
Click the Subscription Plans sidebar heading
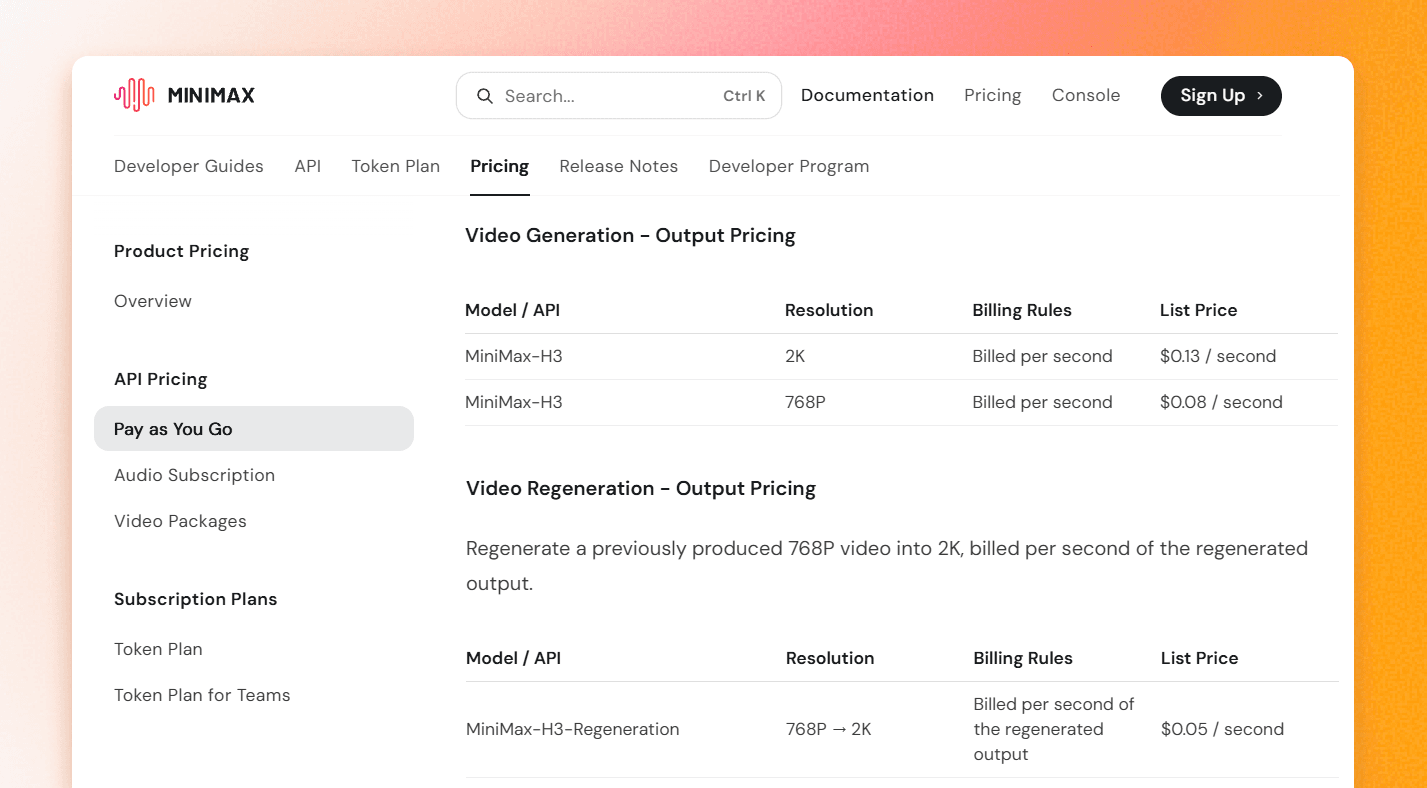click(x=195, y=599)
